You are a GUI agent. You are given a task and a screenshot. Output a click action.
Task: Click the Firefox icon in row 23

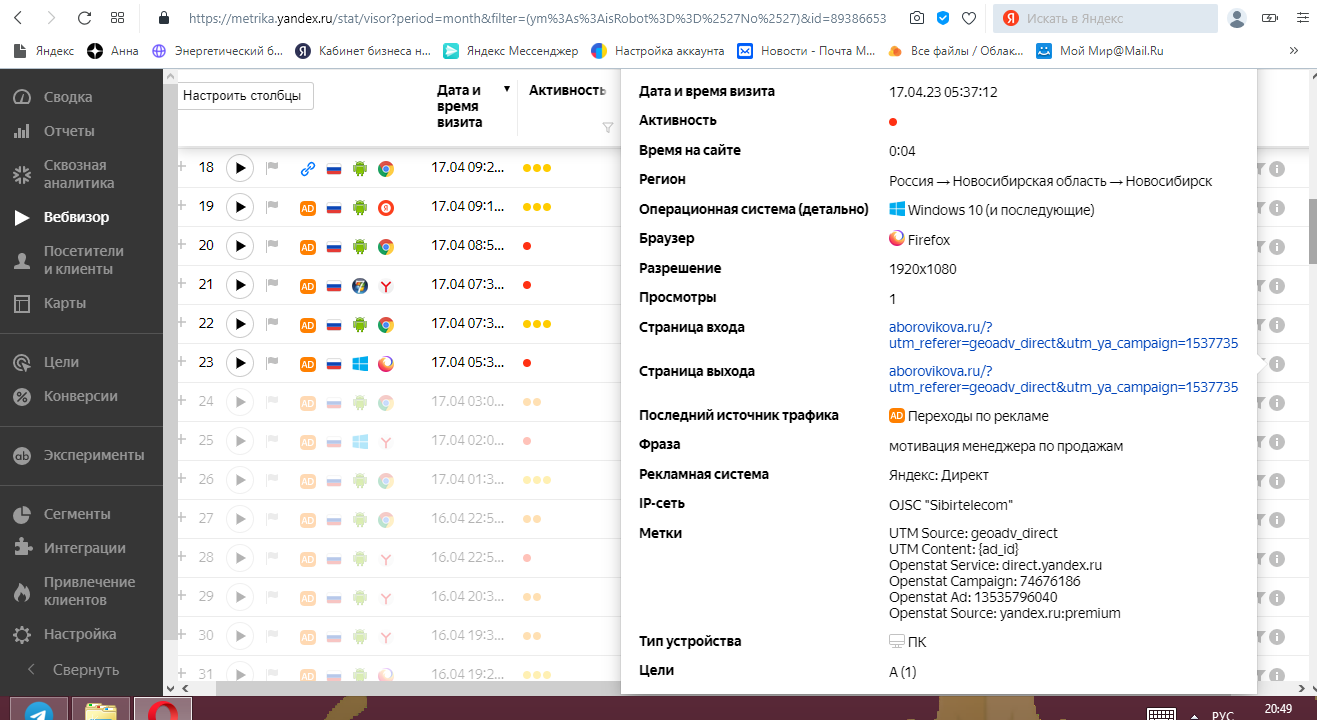pos(385,364)
